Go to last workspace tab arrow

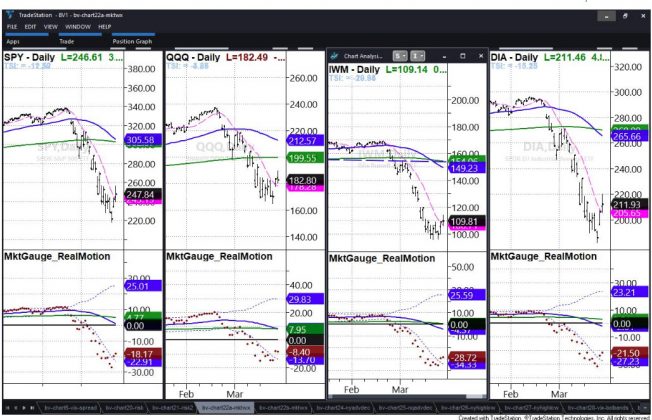point(32,408)
